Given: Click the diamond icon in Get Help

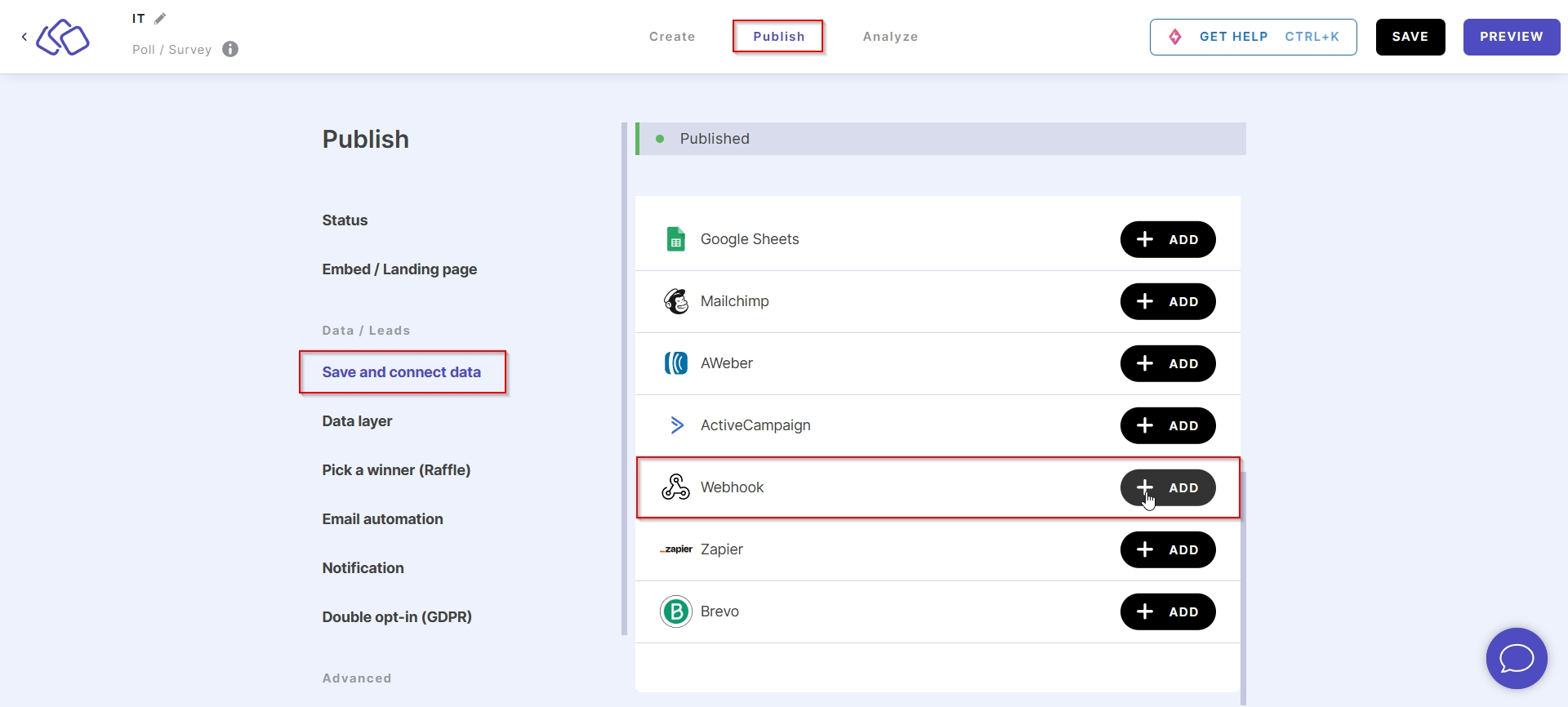Looking at the screenshot, I should 1175,37.
